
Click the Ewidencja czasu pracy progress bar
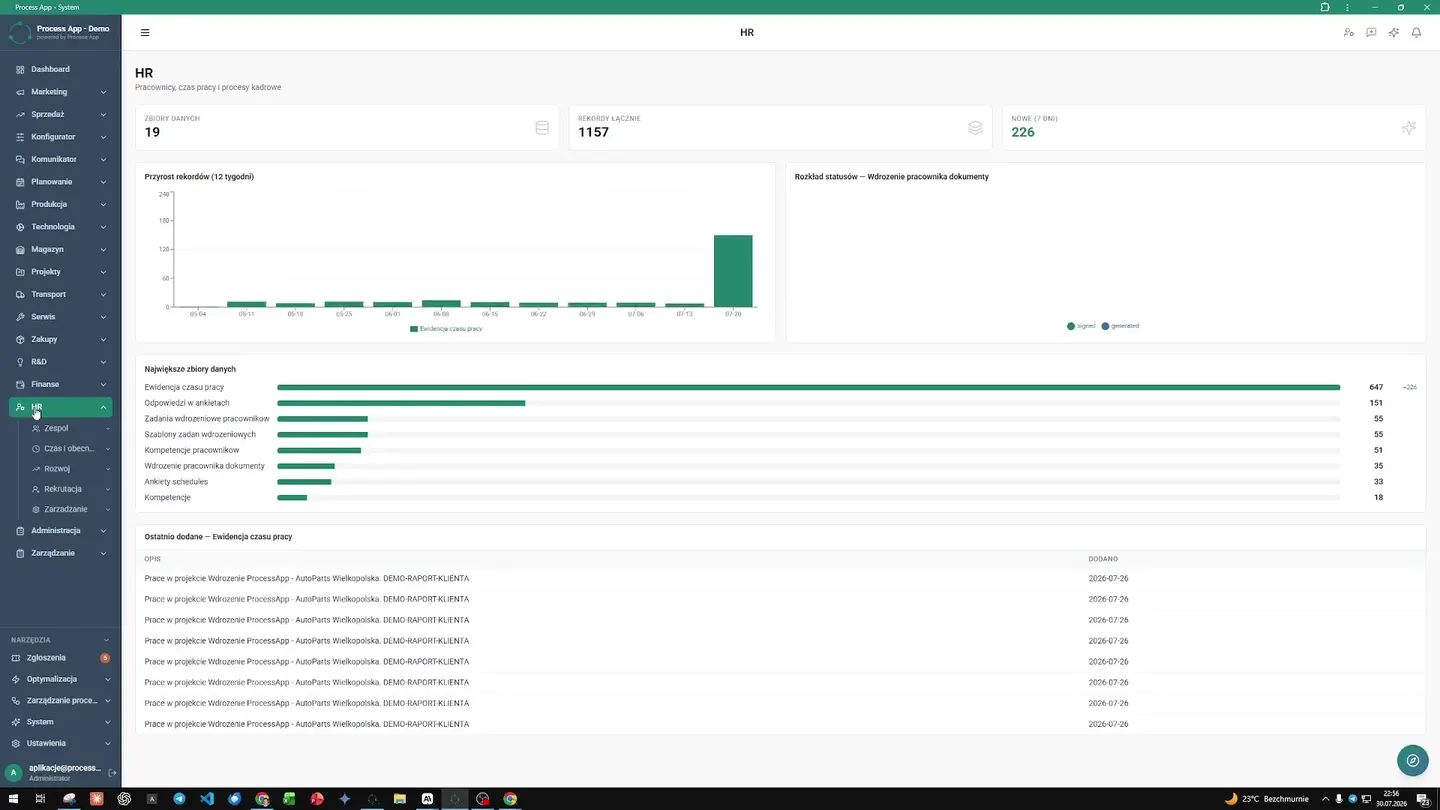808,387
